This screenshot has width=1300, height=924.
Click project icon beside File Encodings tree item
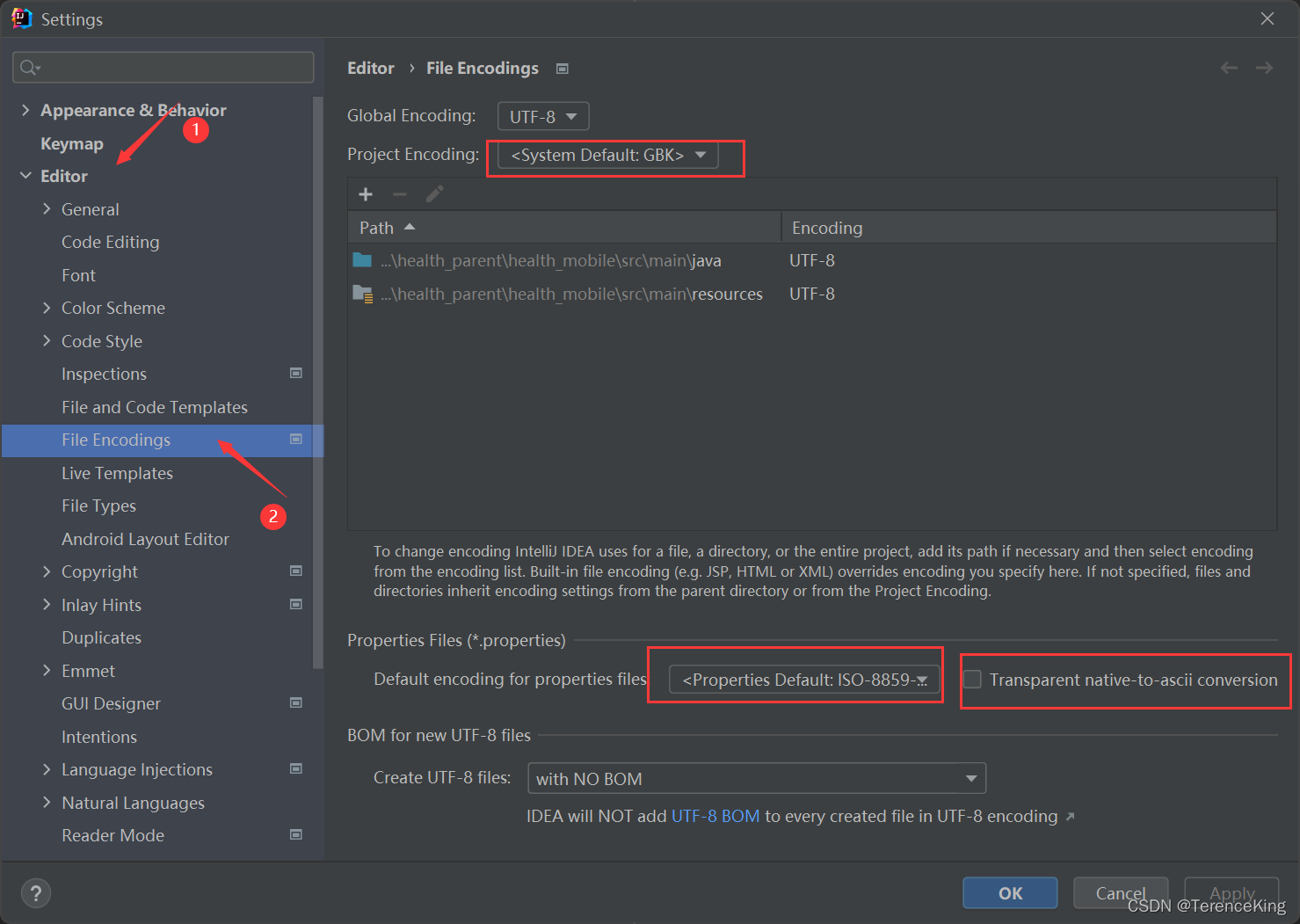point(296,439)
